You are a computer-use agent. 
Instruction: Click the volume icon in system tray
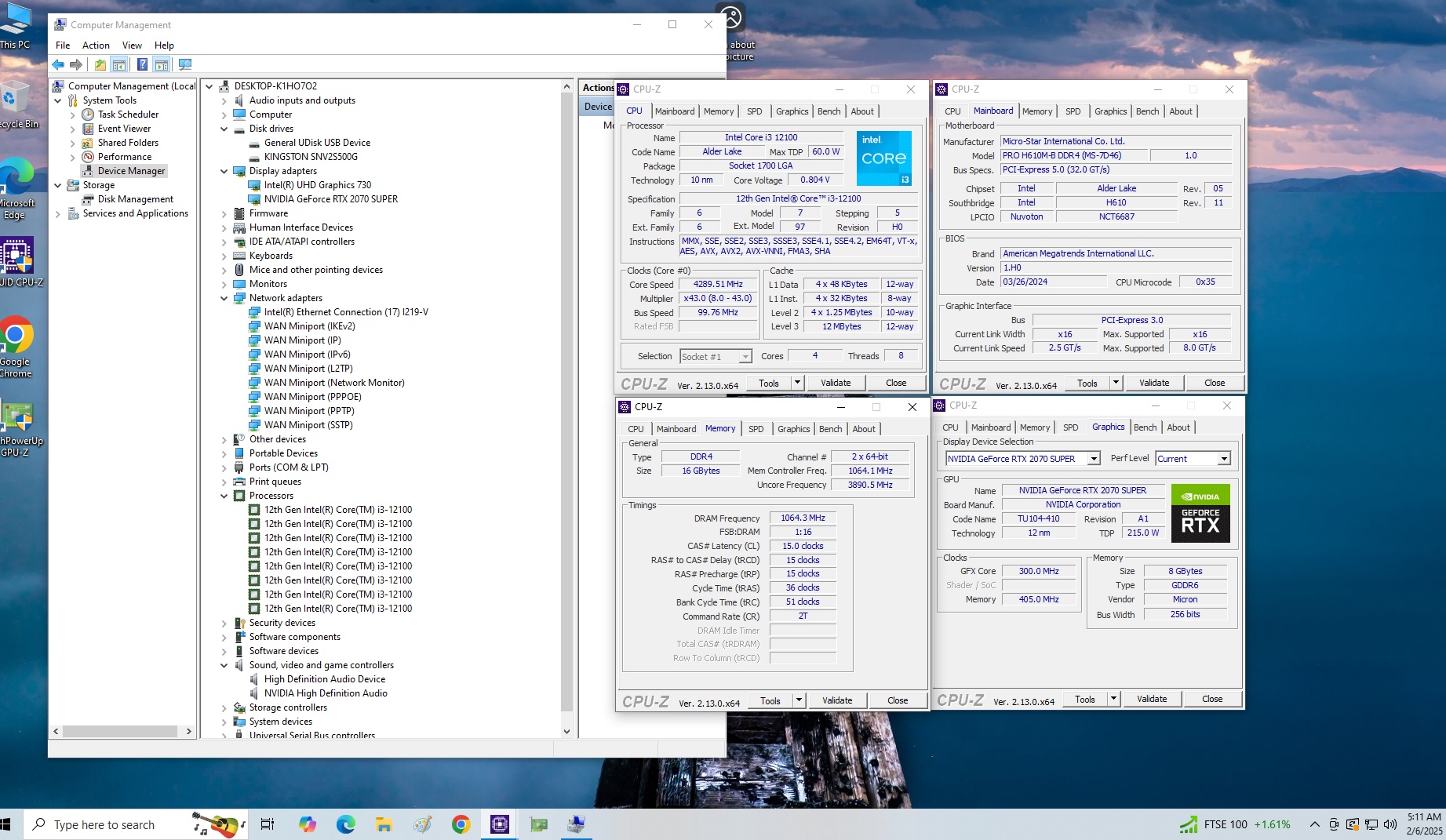[1390, 824]
